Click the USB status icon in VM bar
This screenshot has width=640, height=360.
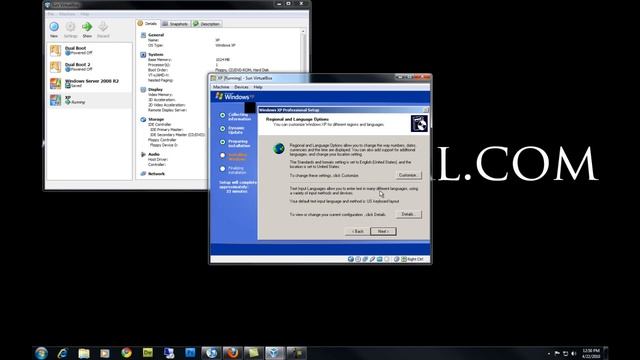tap(373, 259)
